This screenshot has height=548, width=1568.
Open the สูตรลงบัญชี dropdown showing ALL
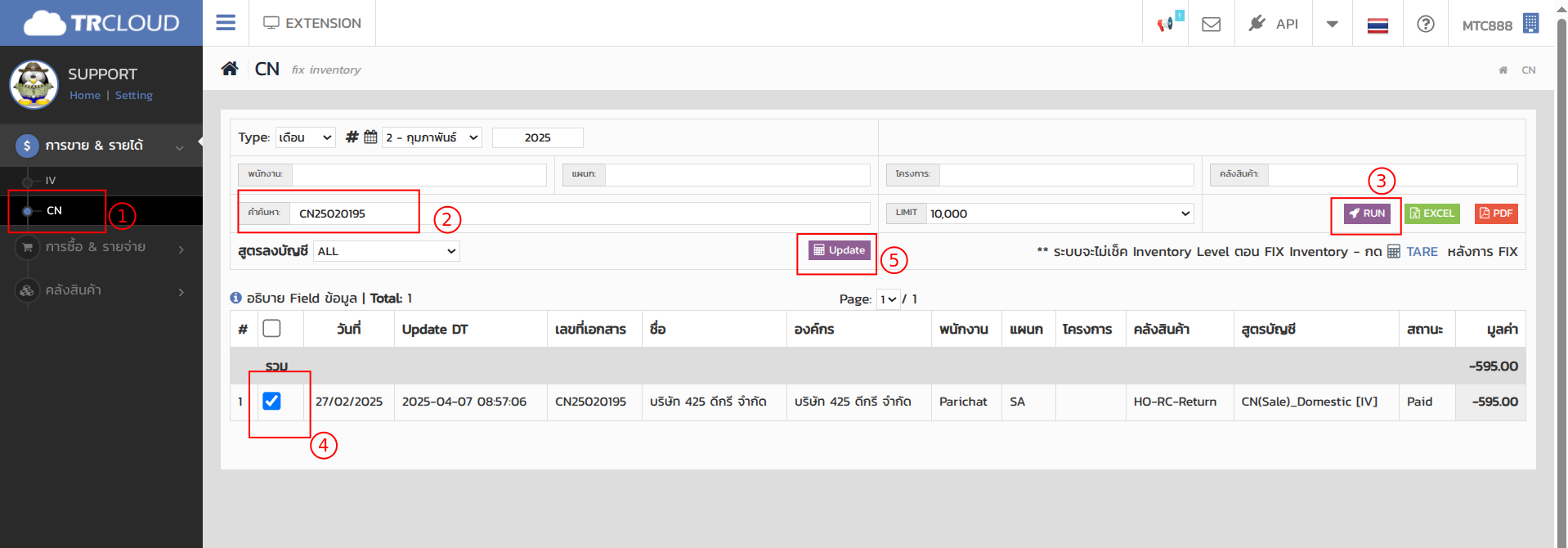pos(386,251)
